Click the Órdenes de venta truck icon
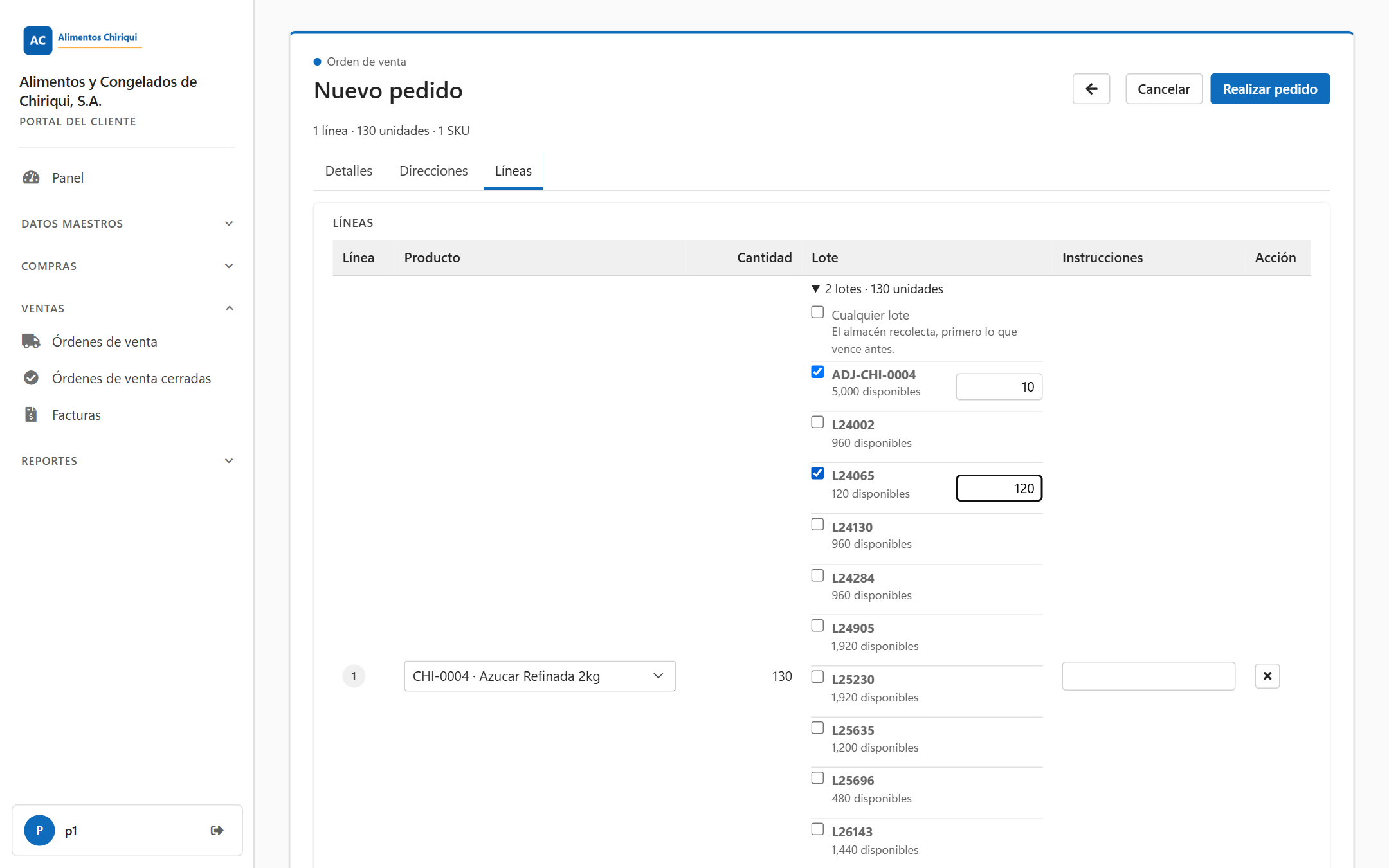The height and width of the screenshot is (868, 1389). click(x=31, y=341)
